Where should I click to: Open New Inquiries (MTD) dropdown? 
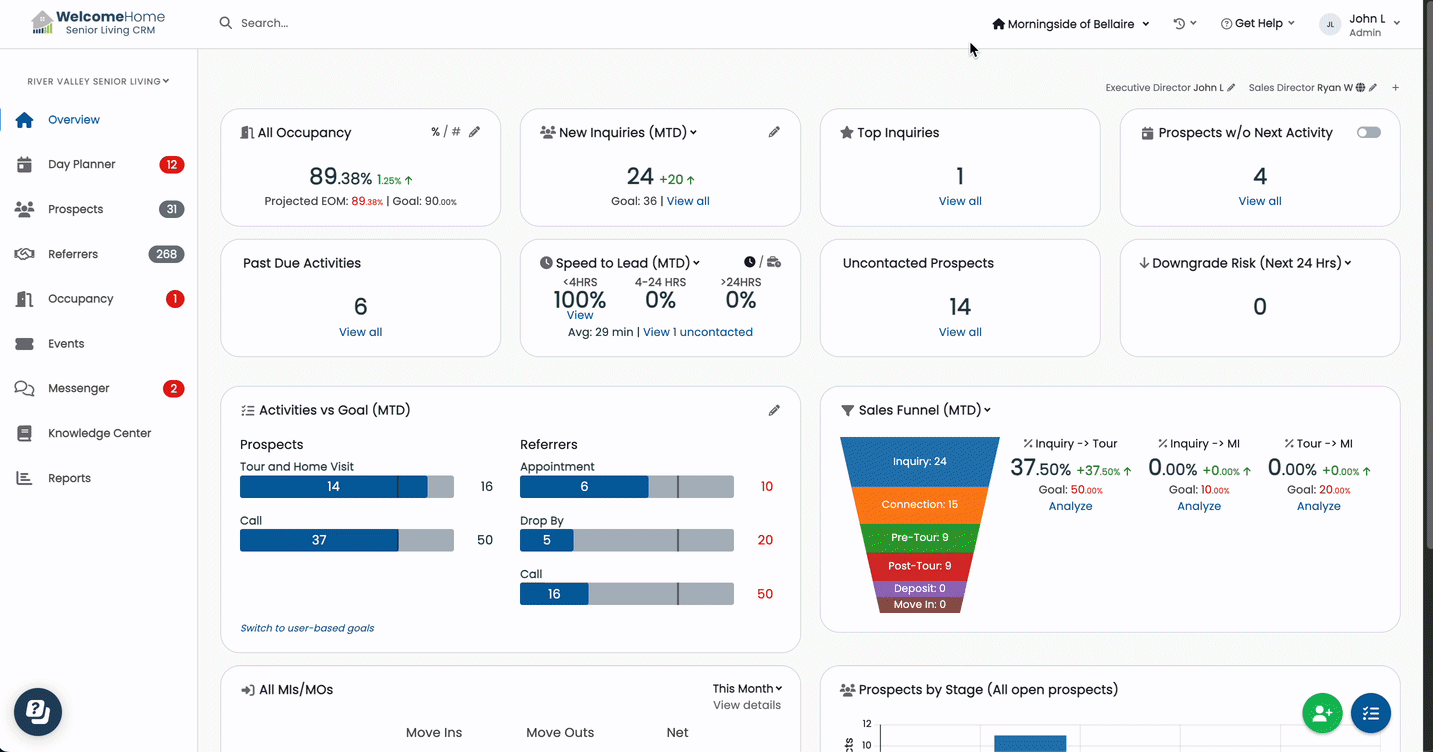coord(628,133)
